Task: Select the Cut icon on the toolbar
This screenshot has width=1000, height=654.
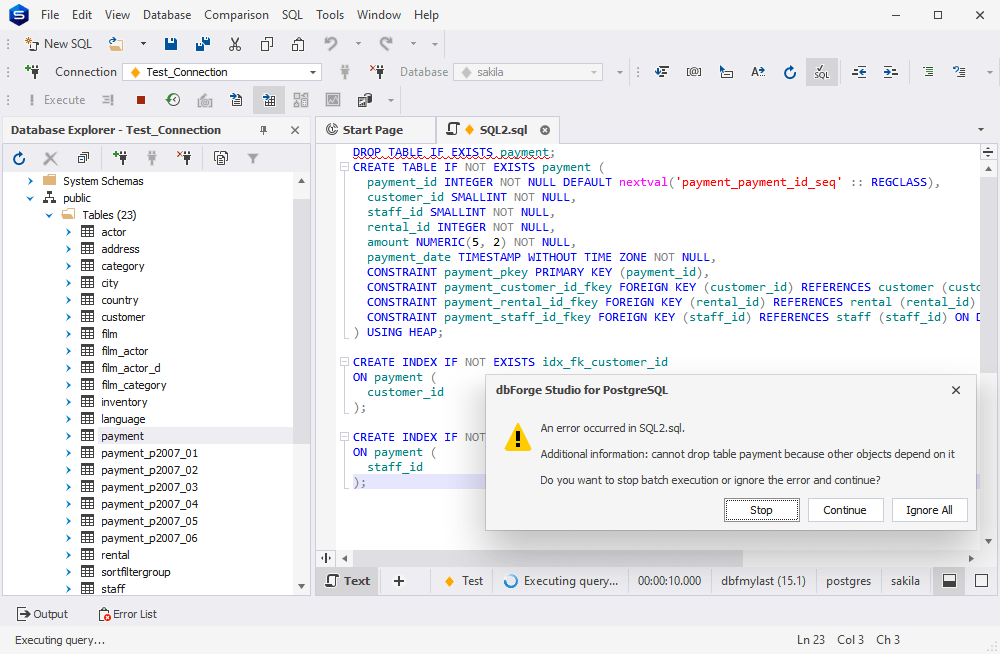Action: coord(235,44)
